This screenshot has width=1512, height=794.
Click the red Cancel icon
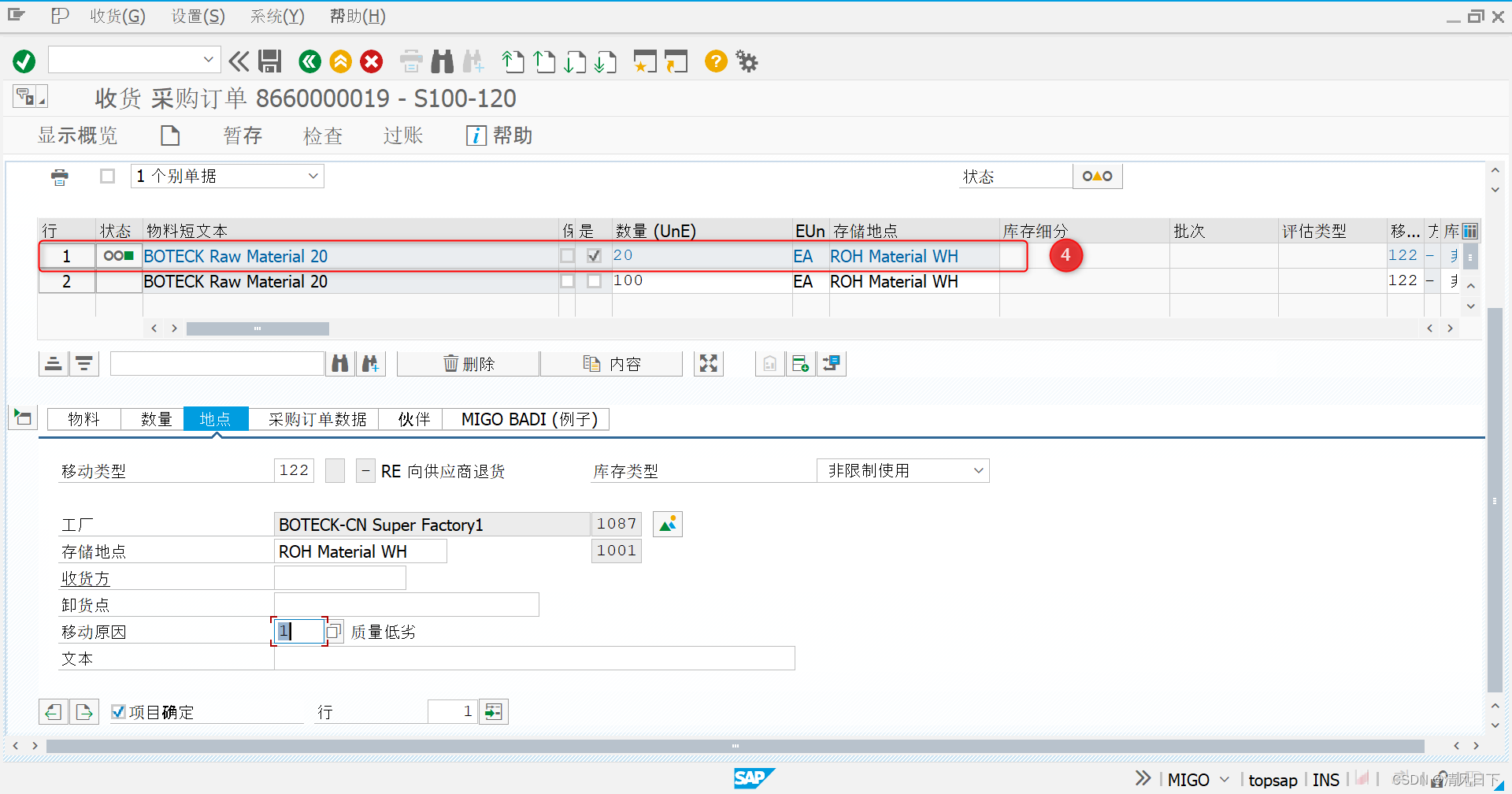coord(372,61)
